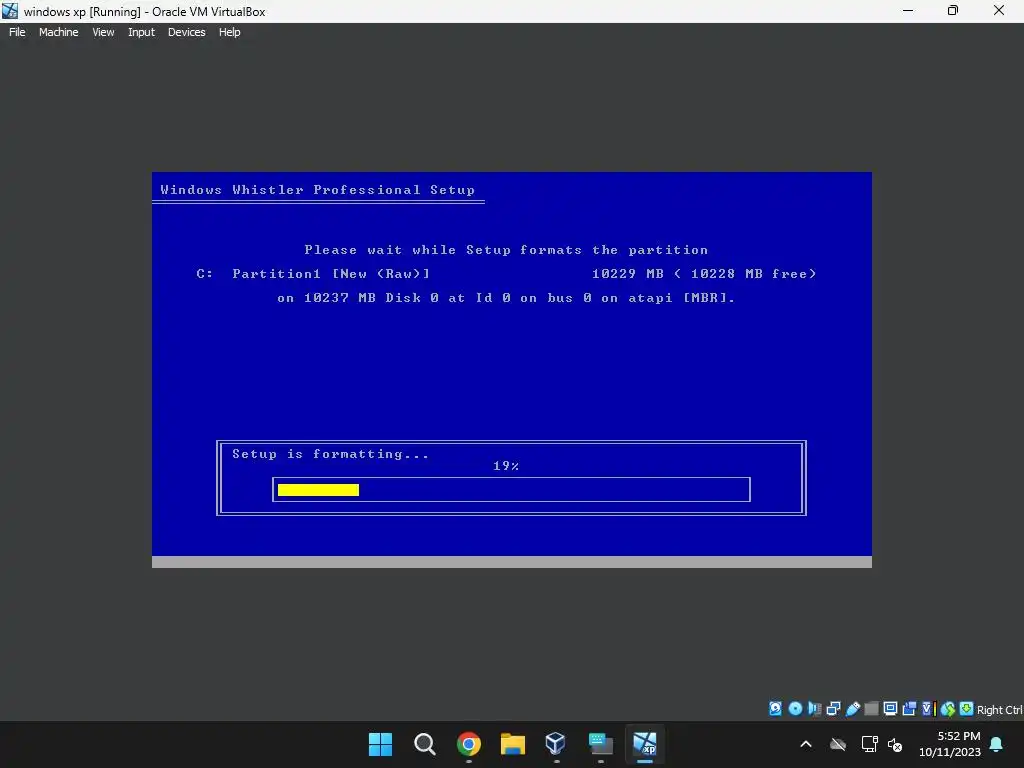Click the network adapters status icon
Screen dimensions: 1024x768
click(833, 709)
